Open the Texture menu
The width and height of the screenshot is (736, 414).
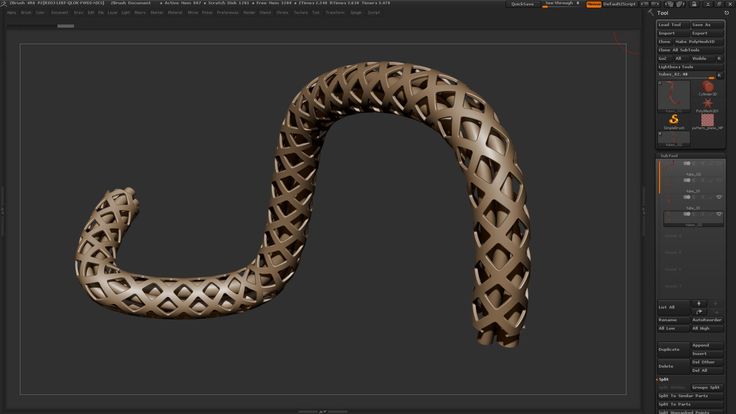coord(301,13)
